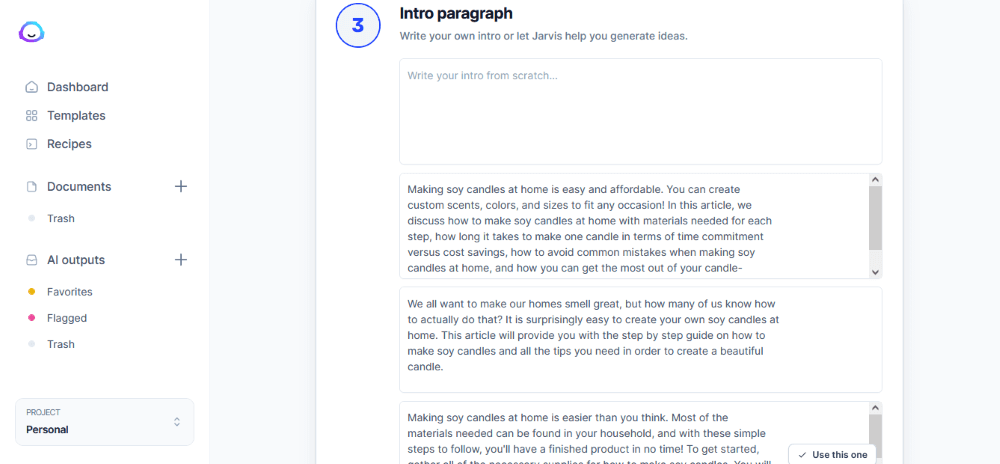Click the Recipes icon
Viewport: 1000px width, 464px height.
pos(32,144)
